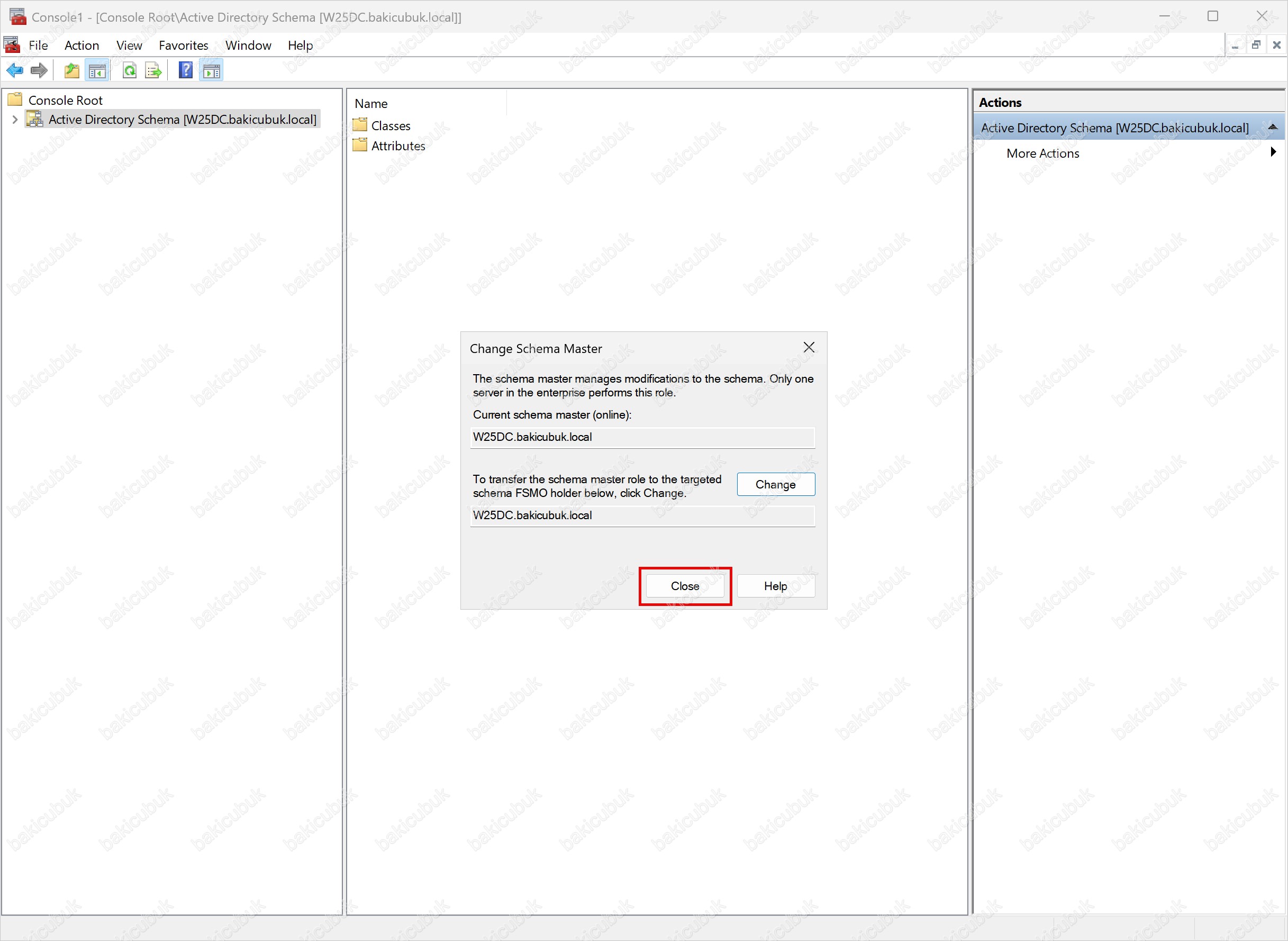Click the Back arrow toolbar icon
This screenshot has height=941, width=1288.
click(x=15, y=70)
